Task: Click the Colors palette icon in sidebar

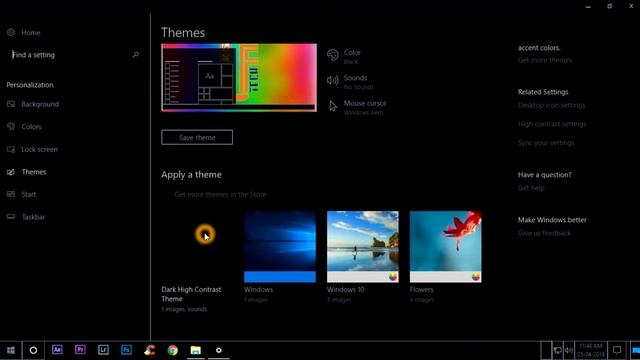Action: [x=11, y=127]
